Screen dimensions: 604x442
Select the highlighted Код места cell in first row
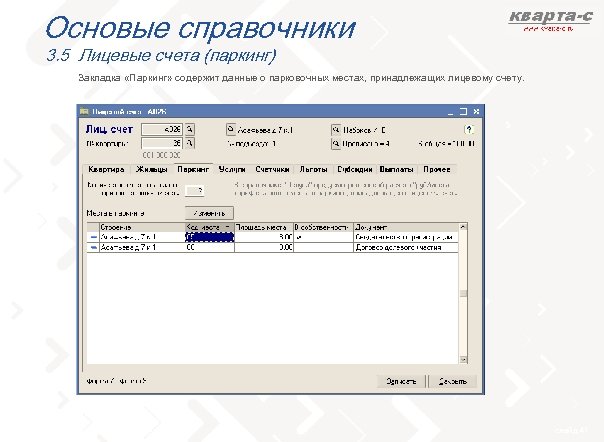pos(210,237)
